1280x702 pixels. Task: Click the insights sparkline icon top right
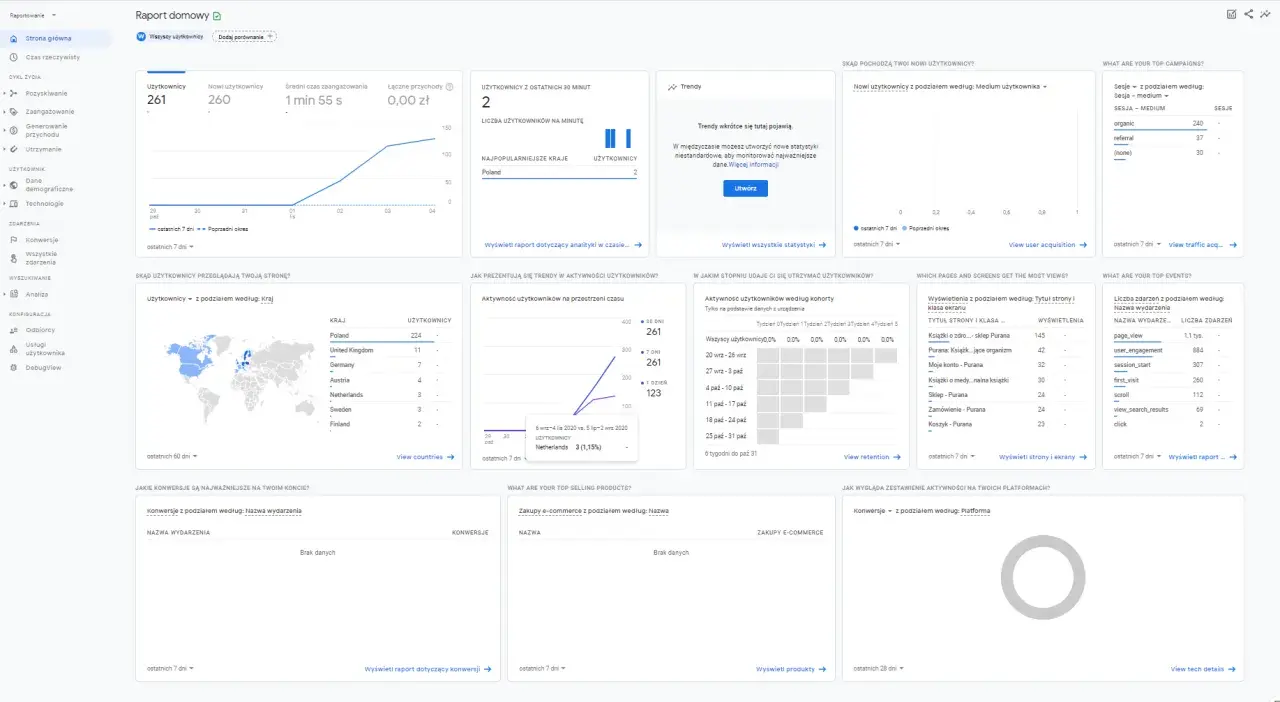[1265, 14]
